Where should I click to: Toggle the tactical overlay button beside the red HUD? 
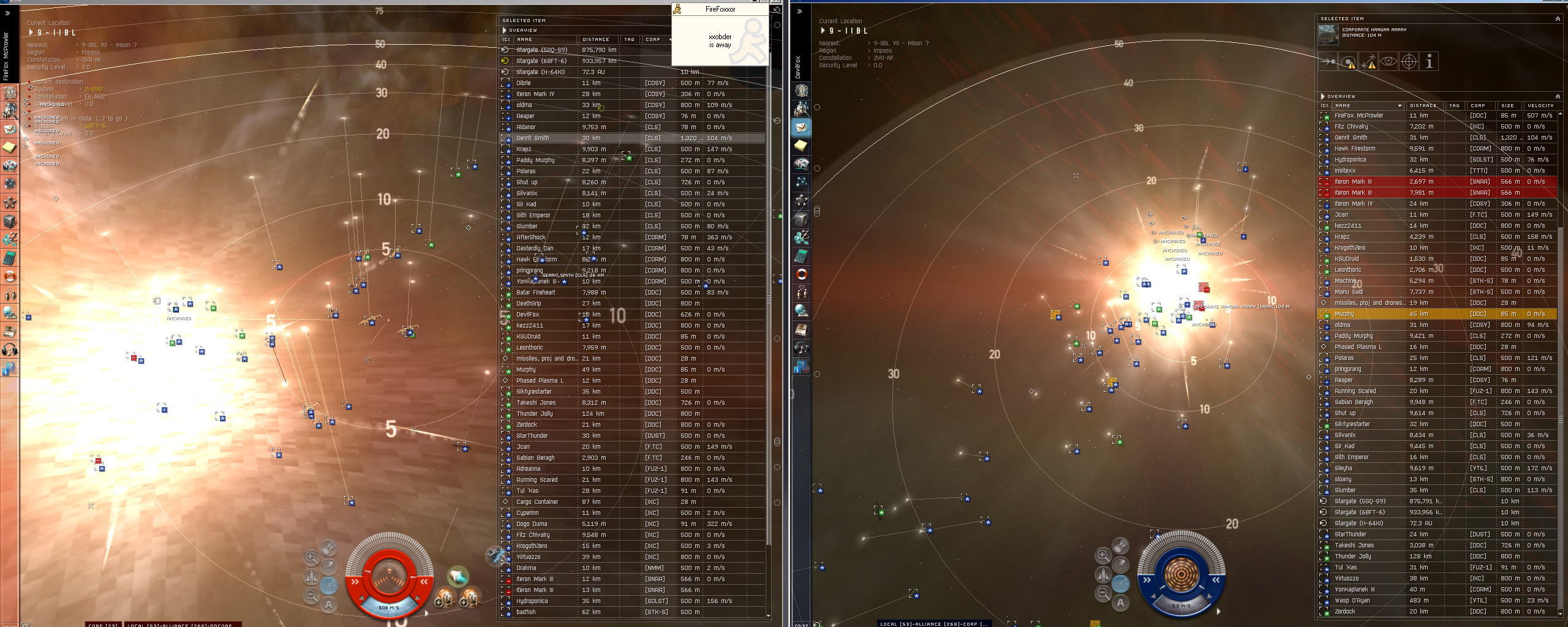(x=328, y=585)
